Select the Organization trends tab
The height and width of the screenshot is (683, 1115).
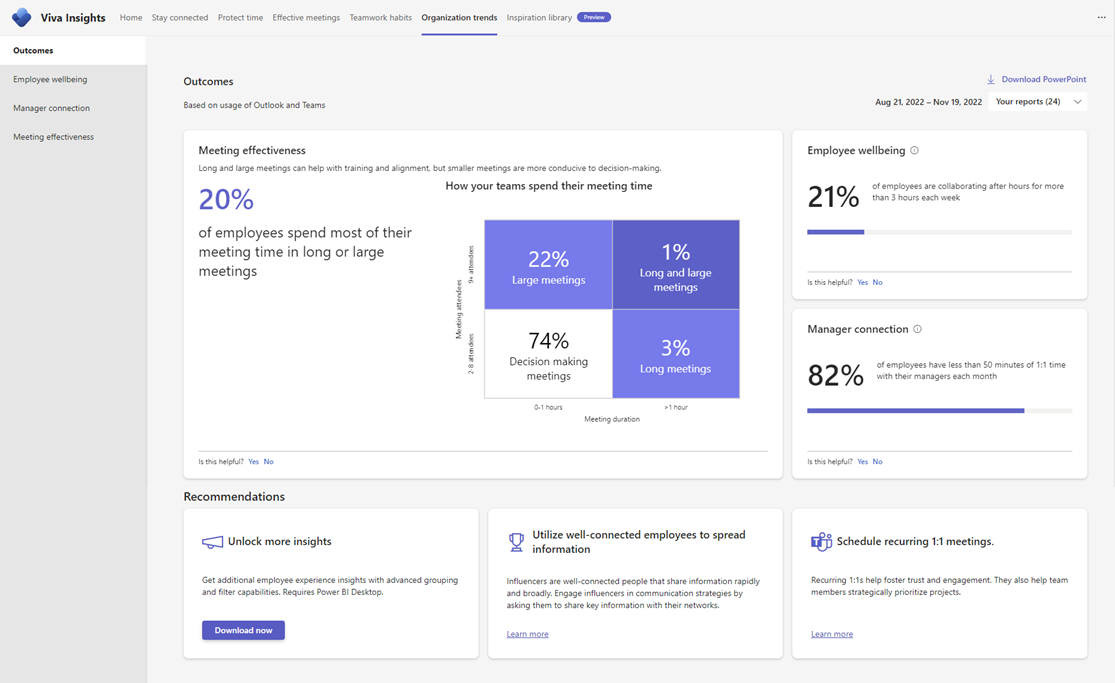(x=459, y=18)
